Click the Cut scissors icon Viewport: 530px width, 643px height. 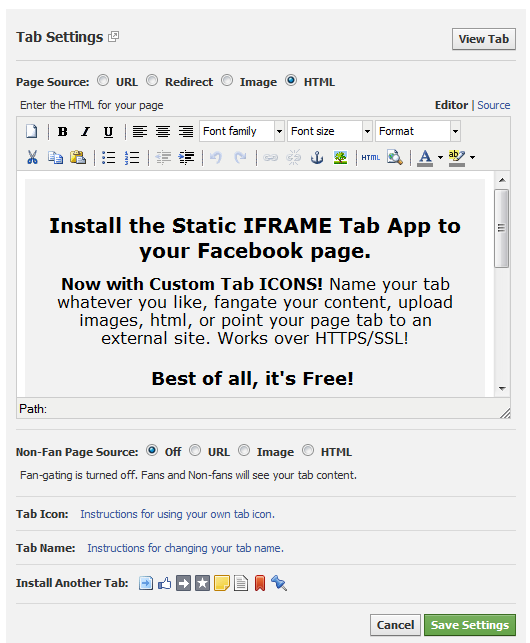(32, 157)
